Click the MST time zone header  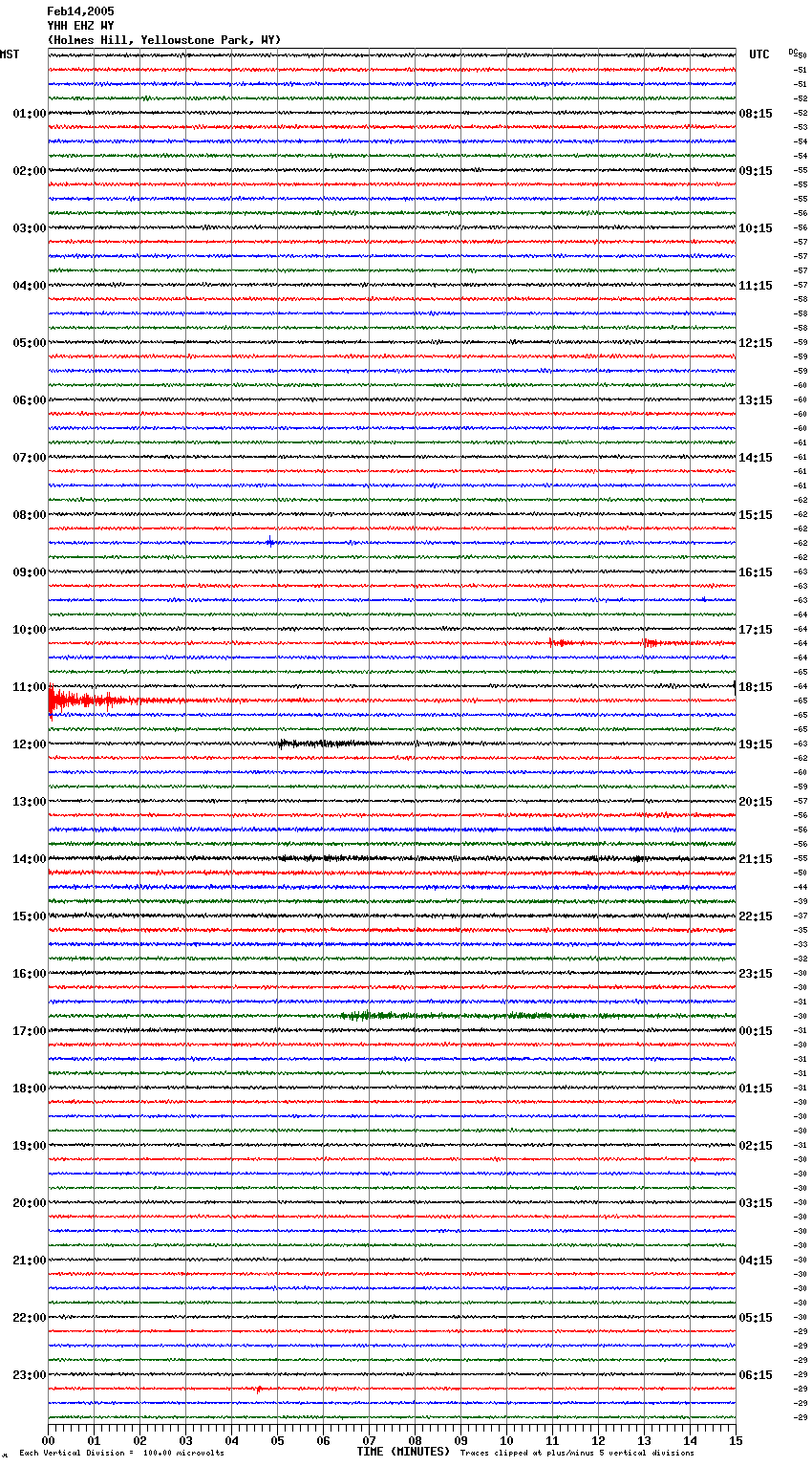pos(10,54)
